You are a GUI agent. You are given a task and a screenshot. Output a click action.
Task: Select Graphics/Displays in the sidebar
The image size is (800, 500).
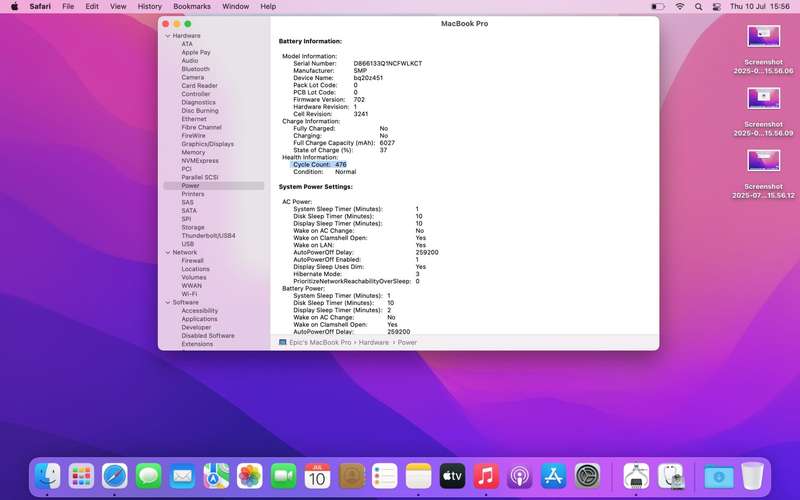pos(208,144)
